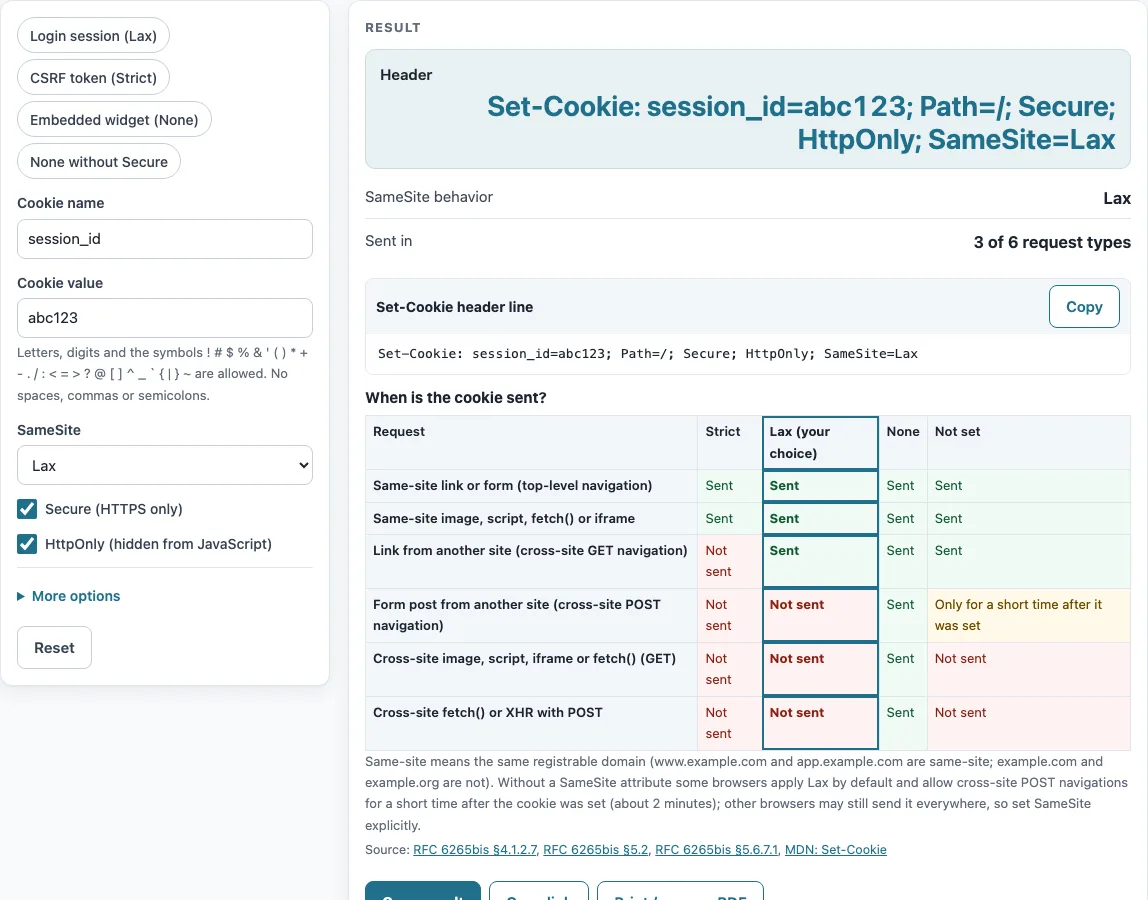This screenshot has height=900, width=1148.
Task: Click the "Set-Cookie header line" label
Action: point(455,307)
